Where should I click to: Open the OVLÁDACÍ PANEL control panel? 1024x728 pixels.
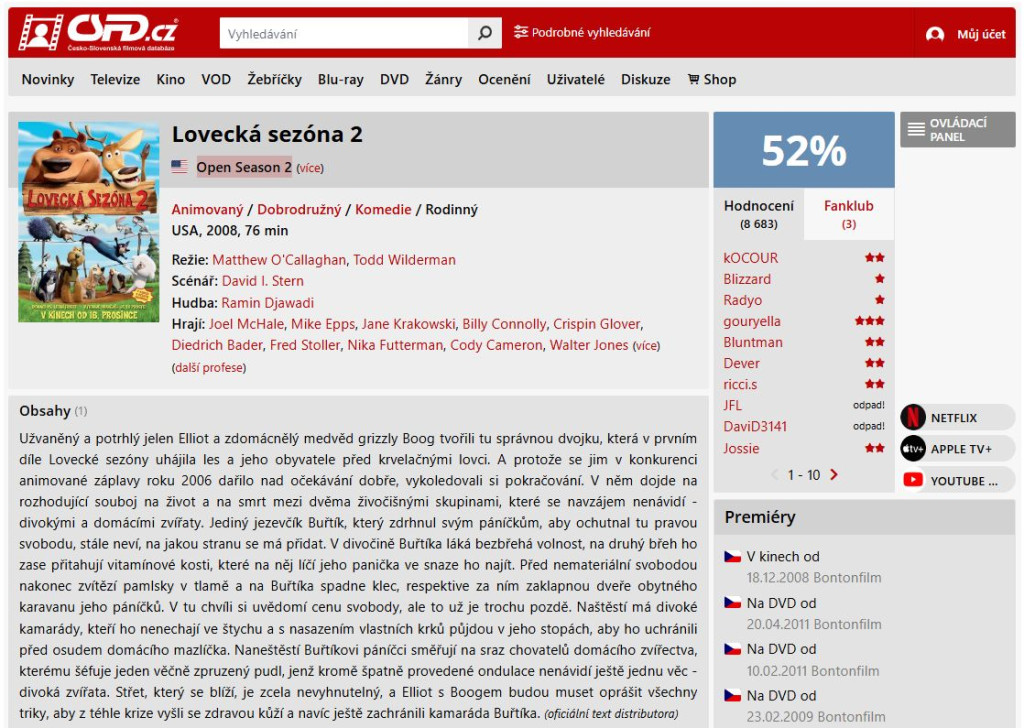pyautogui.click(x=957, y=129)
